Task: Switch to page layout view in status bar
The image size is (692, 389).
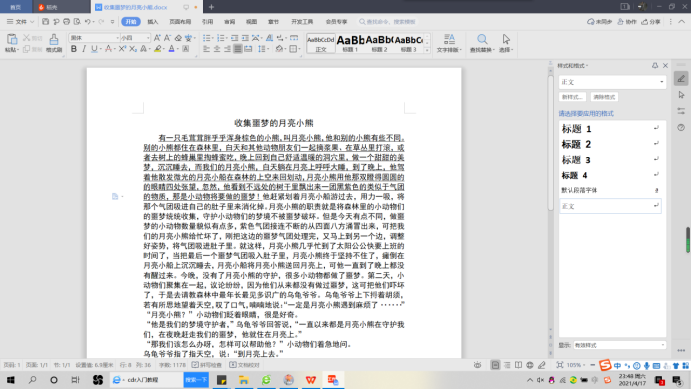Action: click(496, 365)
